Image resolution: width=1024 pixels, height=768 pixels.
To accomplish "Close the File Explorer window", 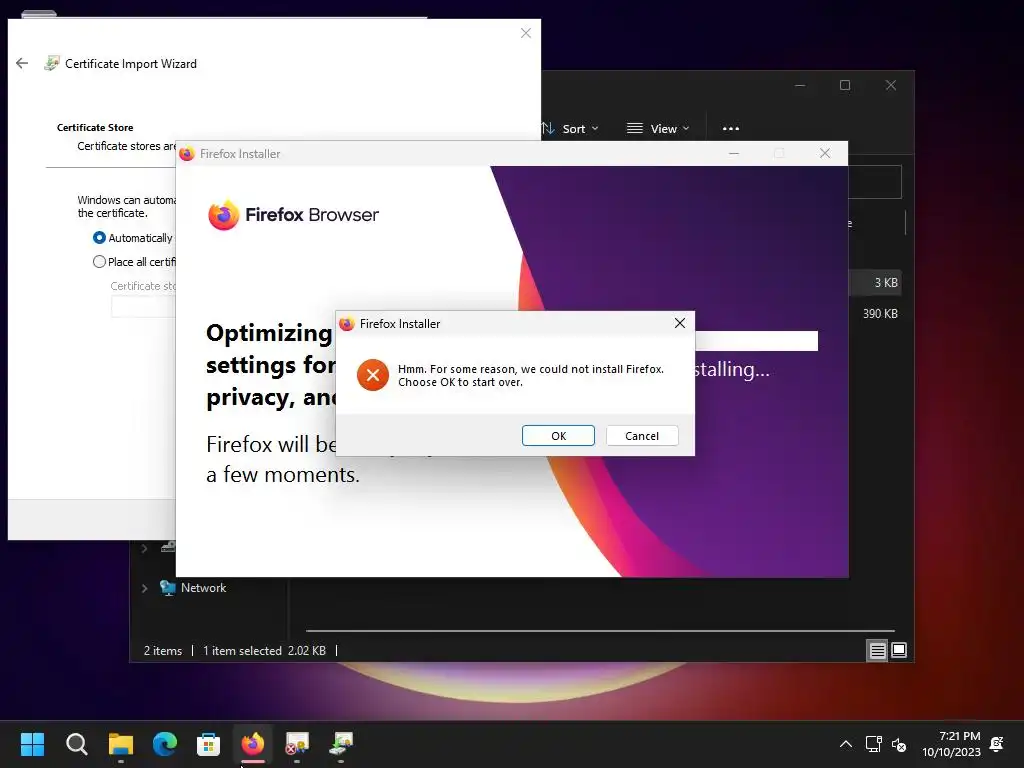I will 891,86.
